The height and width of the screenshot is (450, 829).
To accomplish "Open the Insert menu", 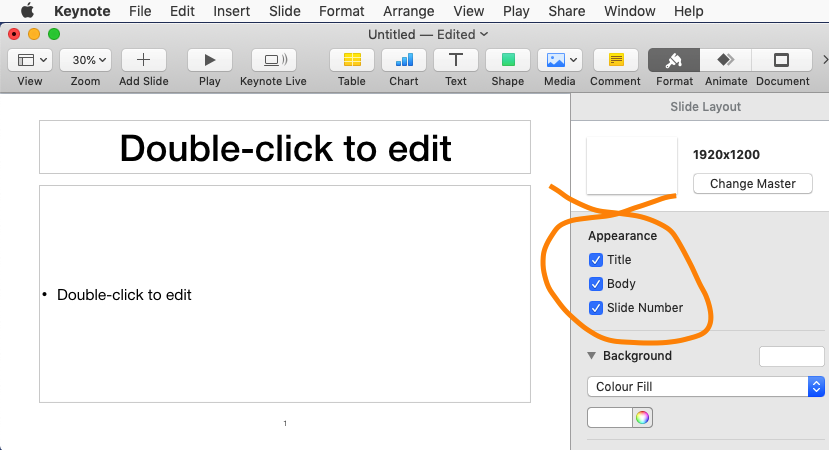I will 232,11.
